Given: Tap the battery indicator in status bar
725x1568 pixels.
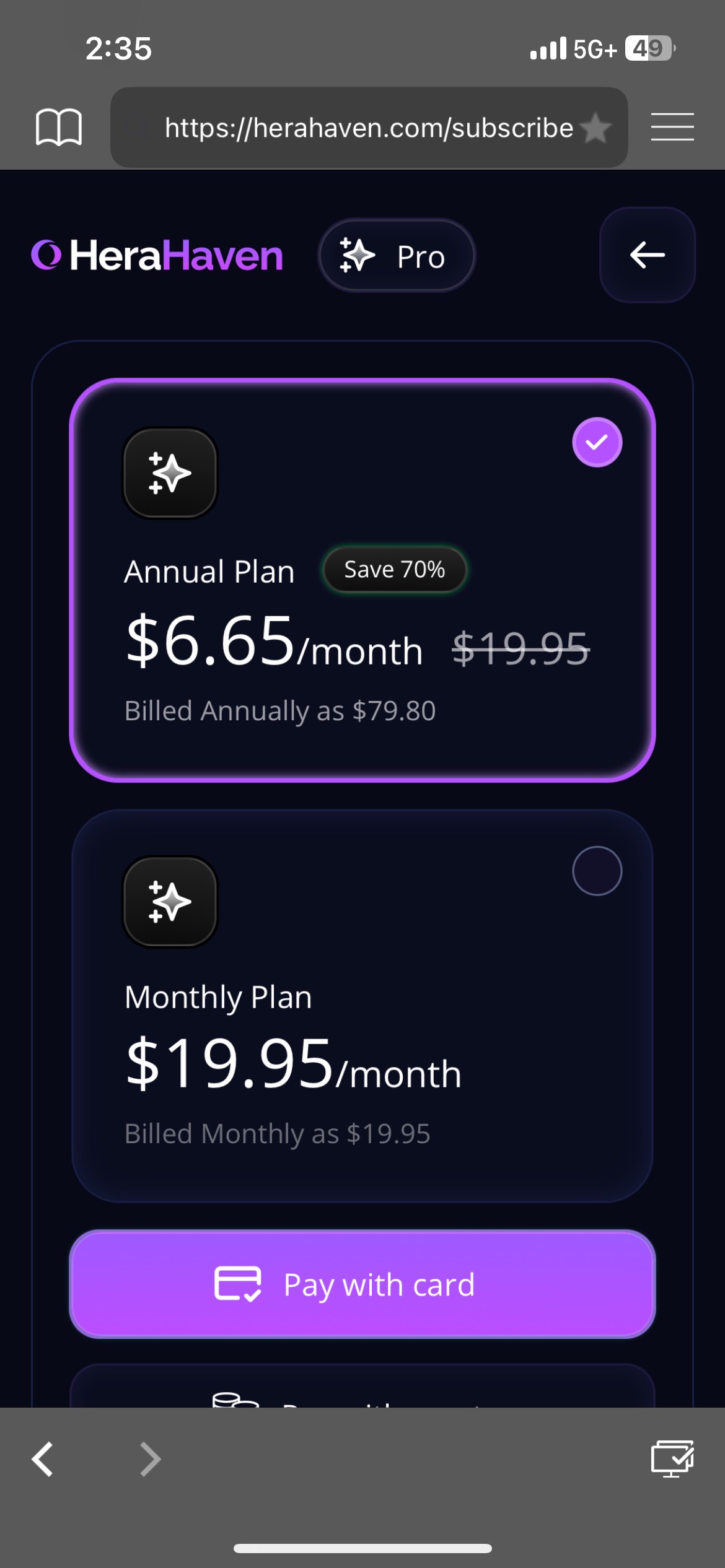Looking at the screenshot, I should pyautogui.click(x=649, y=48).
